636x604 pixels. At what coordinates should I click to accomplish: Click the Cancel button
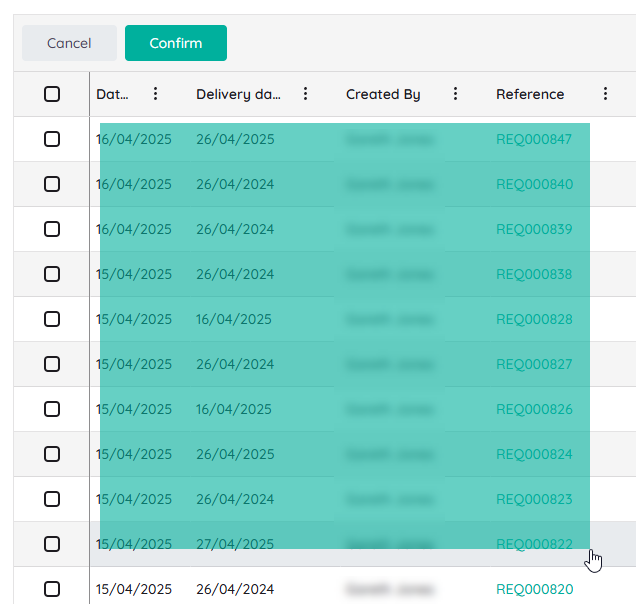click(x=69, y=43)
